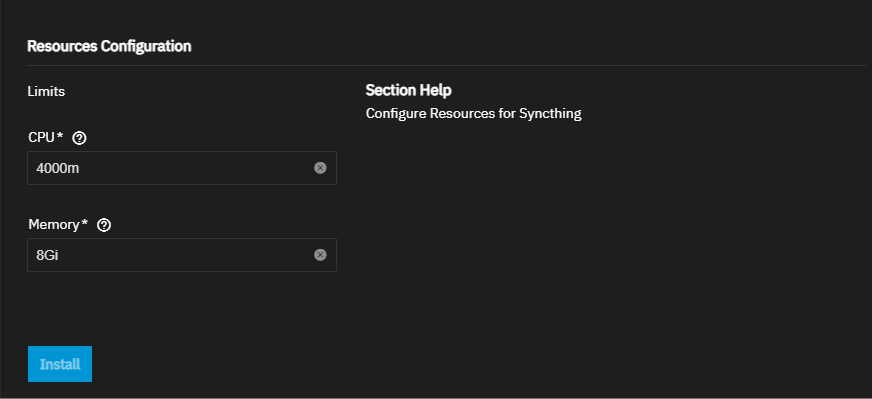Click the Install button

[x=60, y=364]
